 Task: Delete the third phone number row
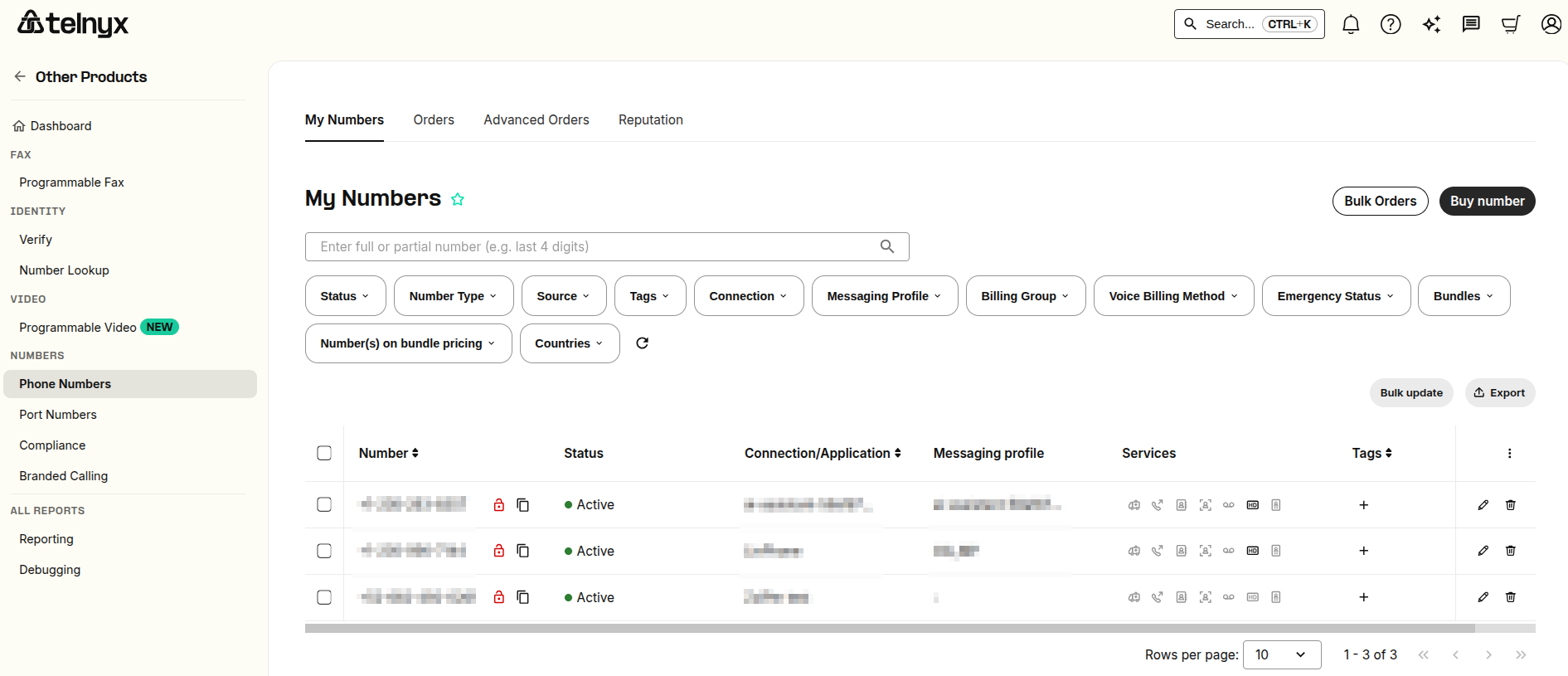coord(1511,597)
